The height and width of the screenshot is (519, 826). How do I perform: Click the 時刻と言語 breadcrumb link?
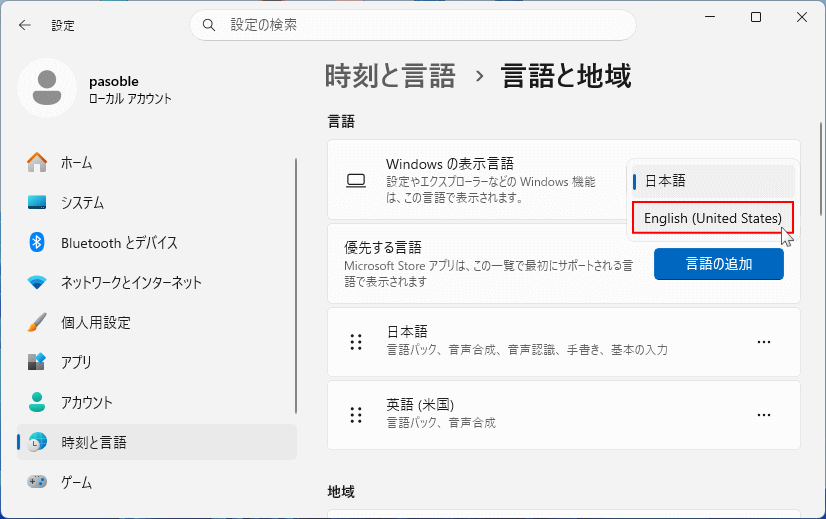click(390, 76)
